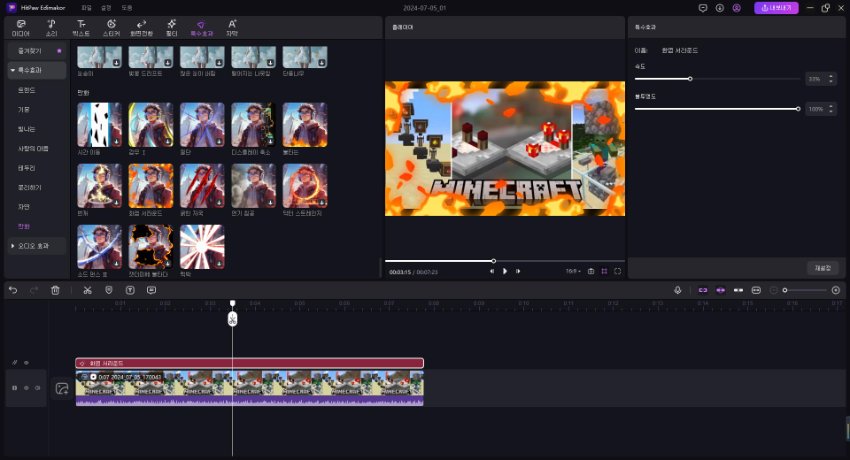Select the 붉은 자국 red claw effect thumbnail

pyautogui.click(x=202, y=186)
